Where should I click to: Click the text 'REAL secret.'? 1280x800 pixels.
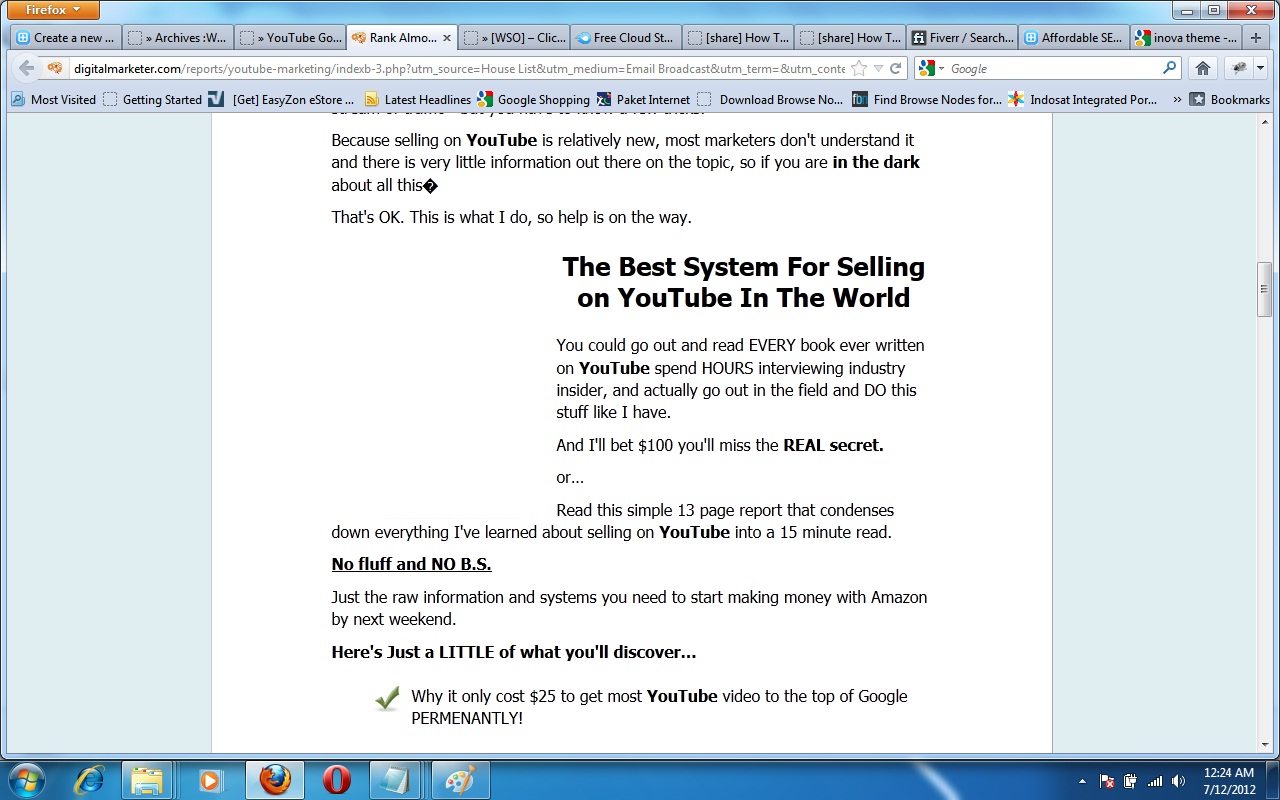(833, 445)
